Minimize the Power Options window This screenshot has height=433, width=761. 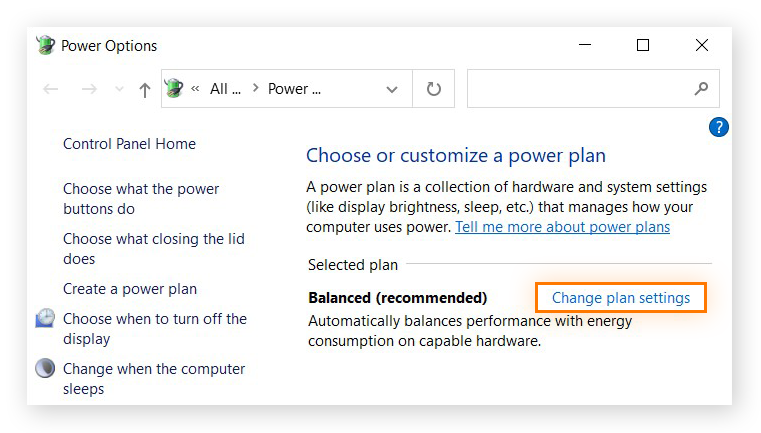click(585, 45)
